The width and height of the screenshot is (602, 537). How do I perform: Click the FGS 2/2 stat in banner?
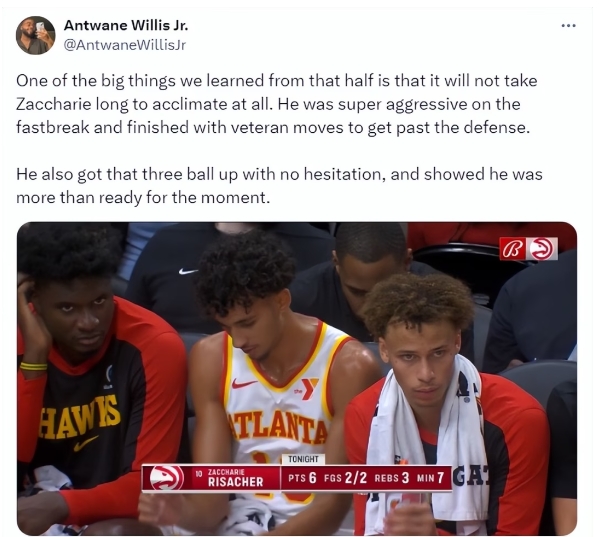[x=346, y=478]
